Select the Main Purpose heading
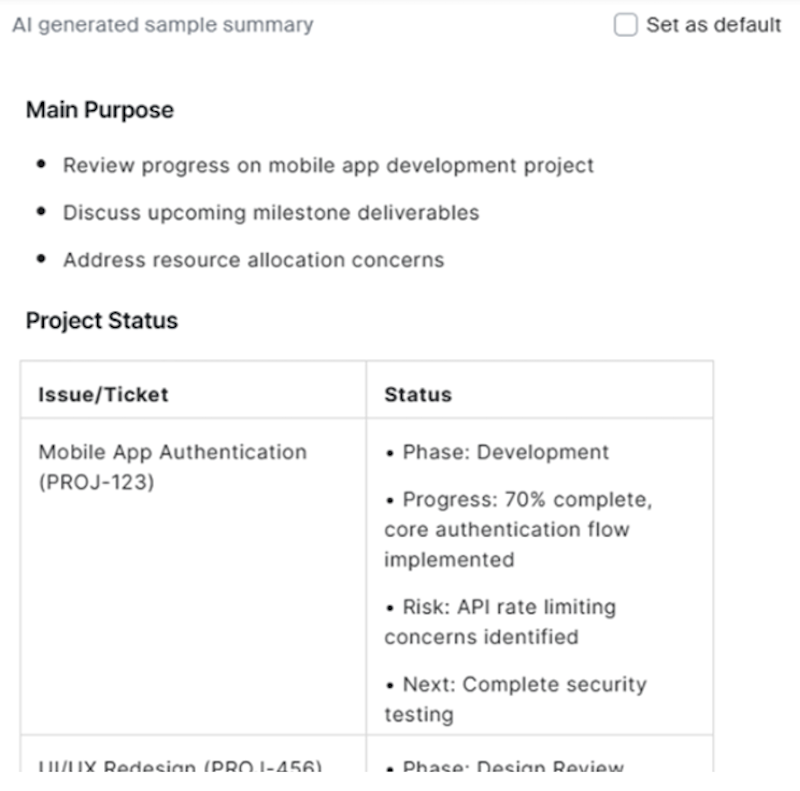 click(x=98, y=110)
